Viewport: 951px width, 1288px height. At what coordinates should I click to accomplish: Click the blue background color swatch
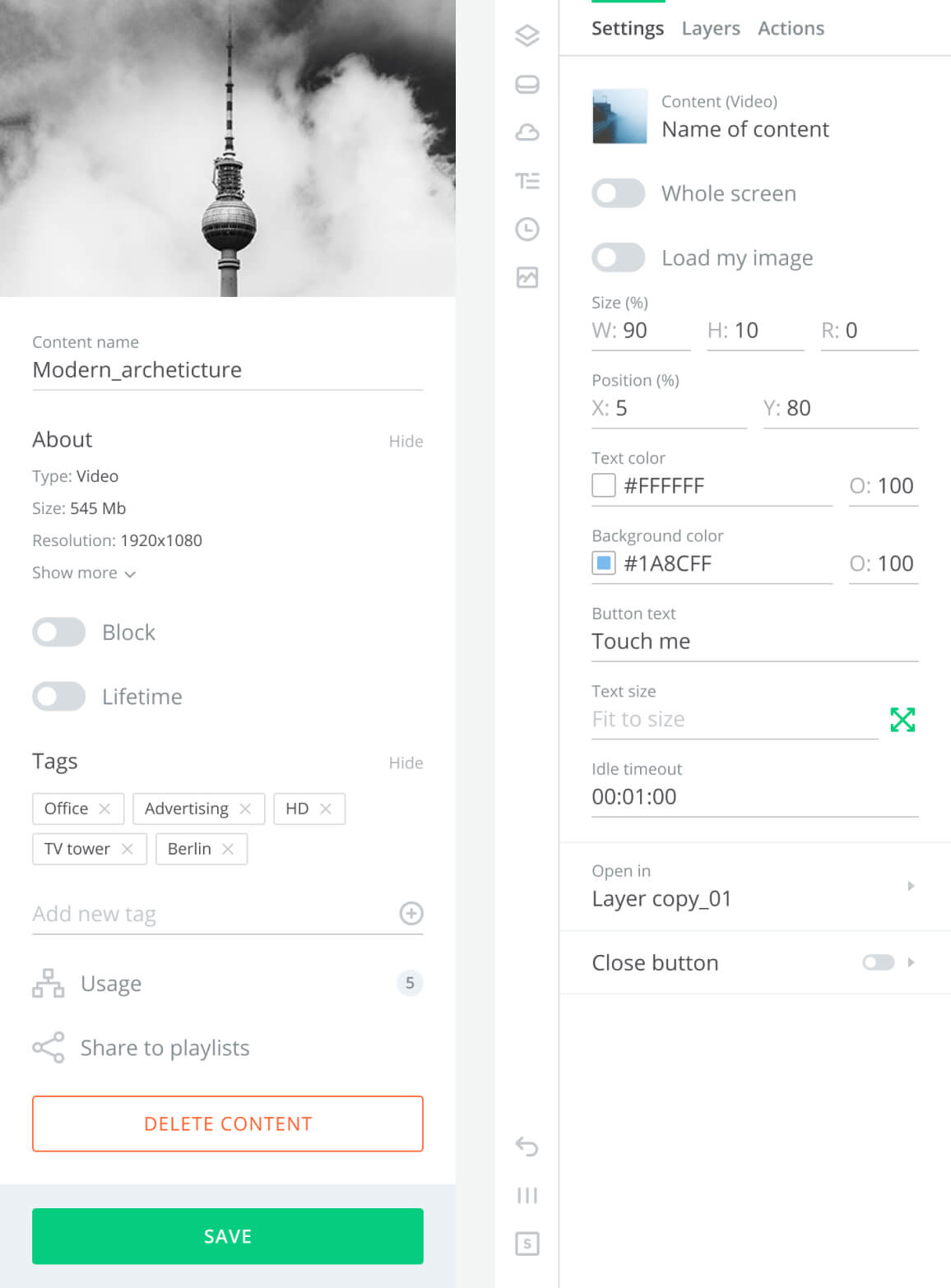pyautogui.click(x=604, y=563)
